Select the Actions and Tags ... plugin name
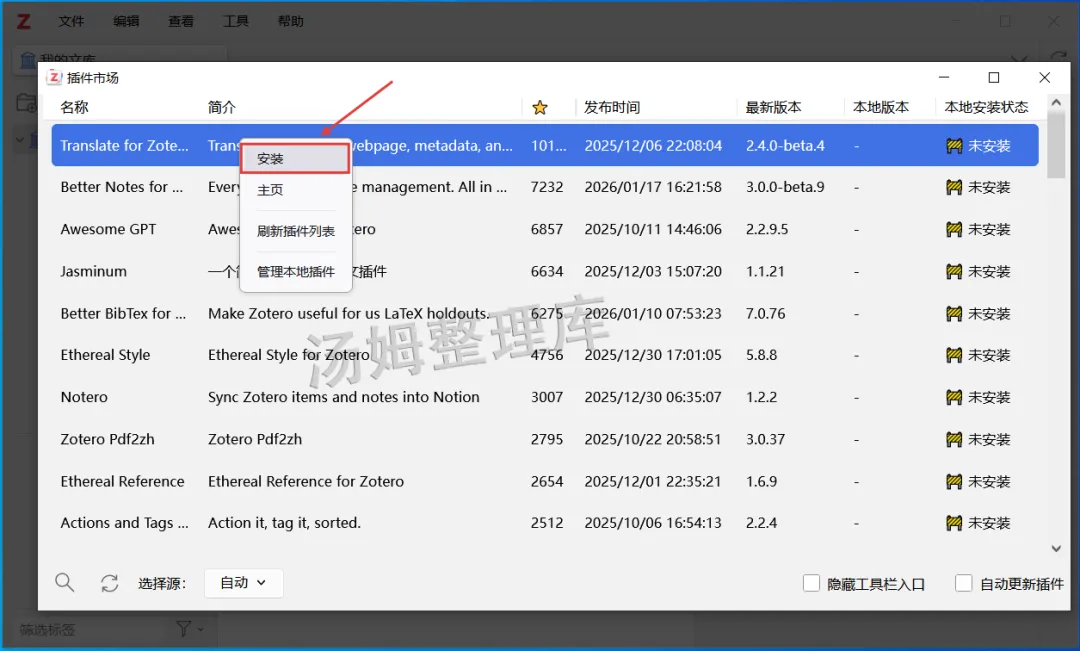The width and height of the screenshot is (1080, 651). click(x=125, y=523)
